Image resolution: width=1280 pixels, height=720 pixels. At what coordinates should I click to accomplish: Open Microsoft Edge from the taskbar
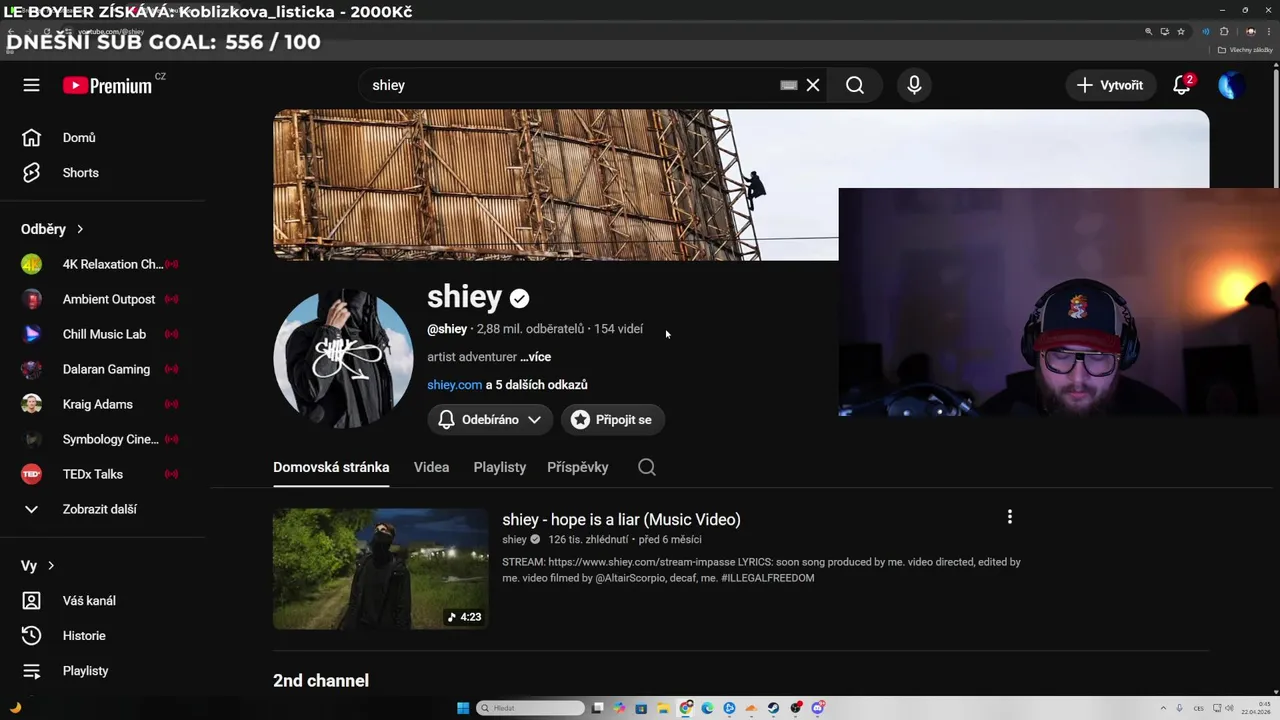click(707, 708)
